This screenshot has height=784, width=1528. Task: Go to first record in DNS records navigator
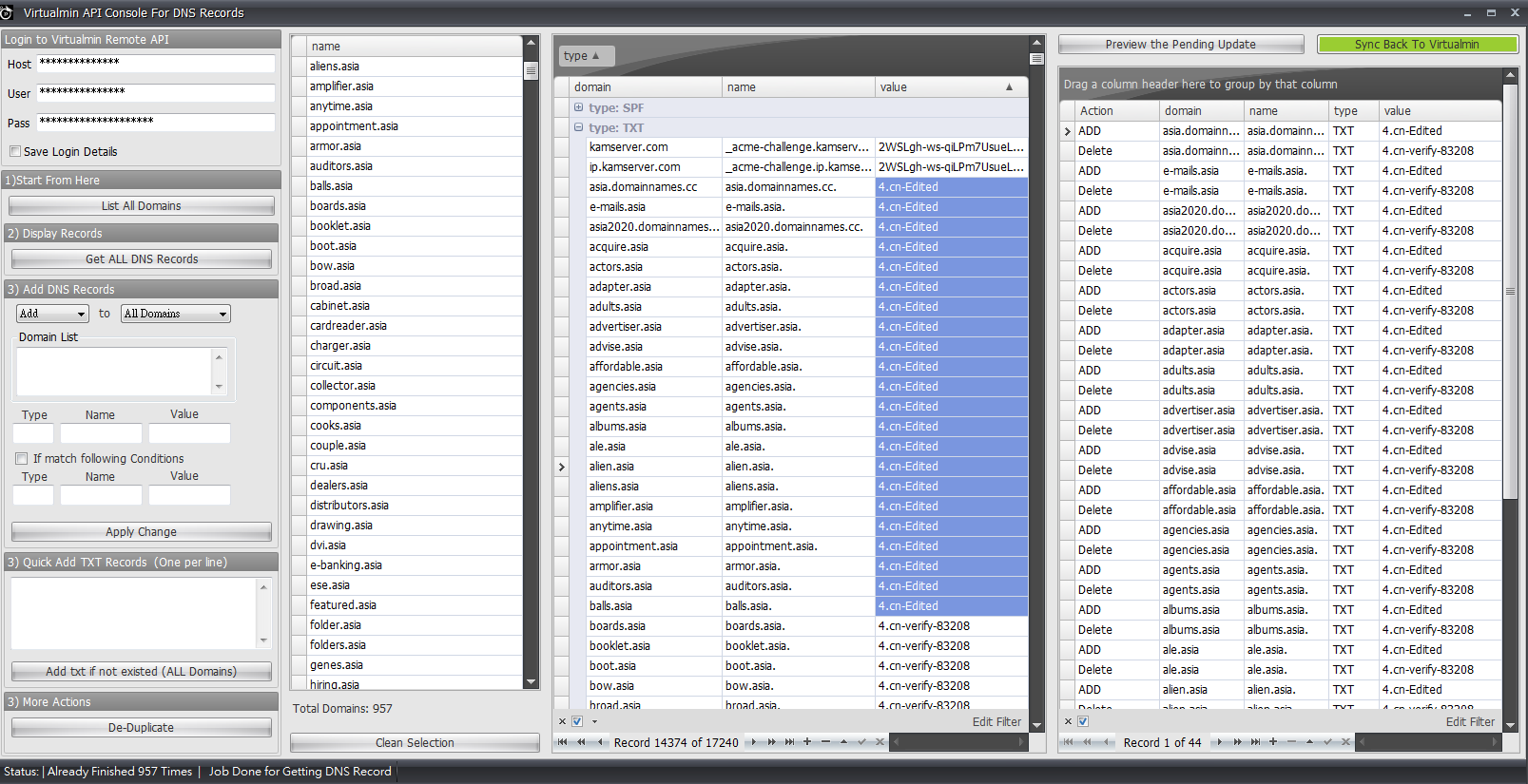(563, 742)
